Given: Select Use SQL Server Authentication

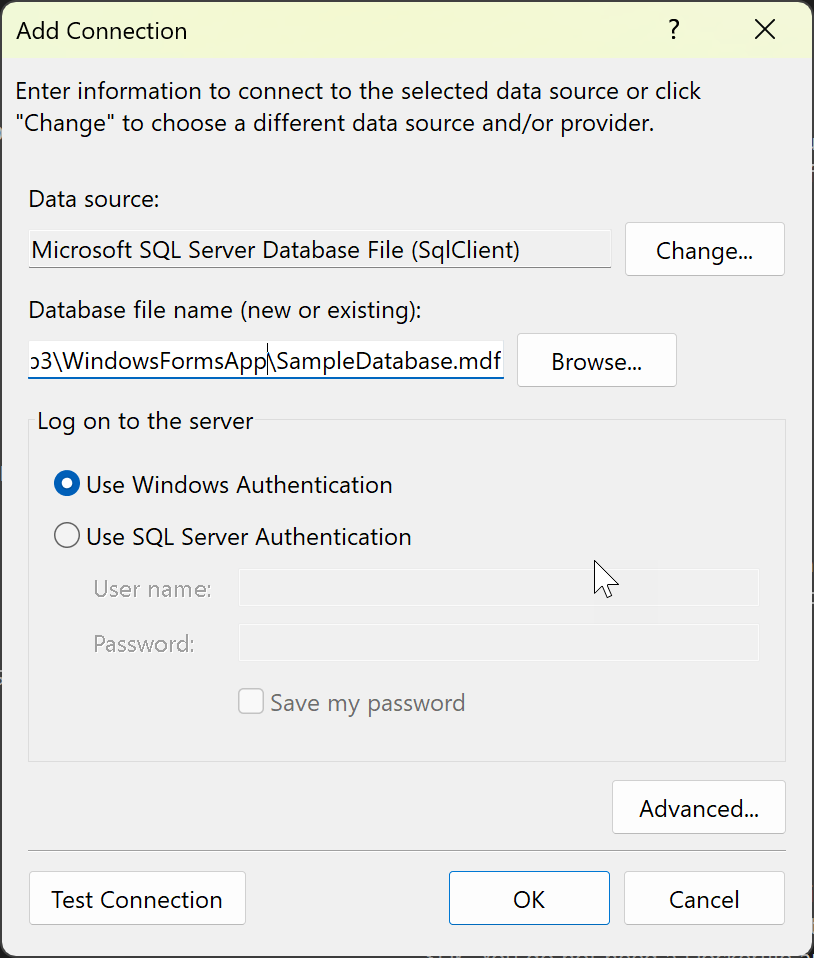Looking at the screenshot, I should coord(66,535).
